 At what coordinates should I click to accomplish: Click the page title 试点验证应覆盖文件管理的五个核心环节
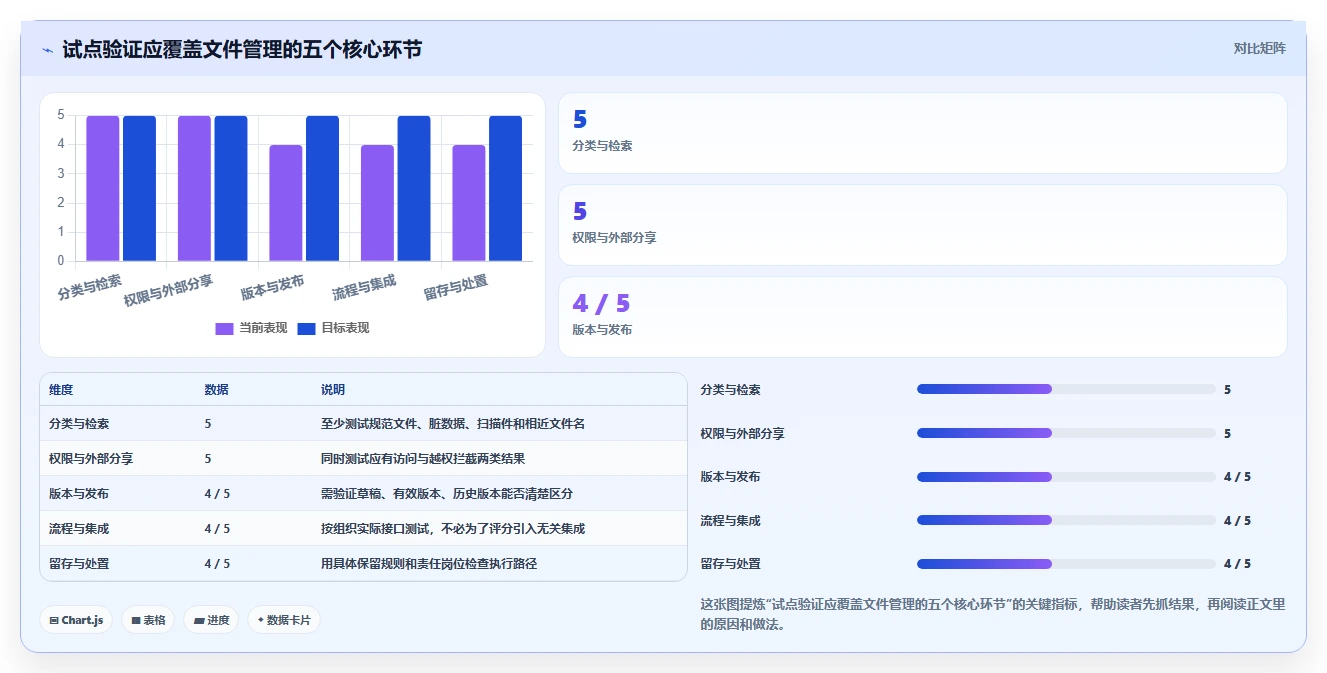[x=242, y=49]
